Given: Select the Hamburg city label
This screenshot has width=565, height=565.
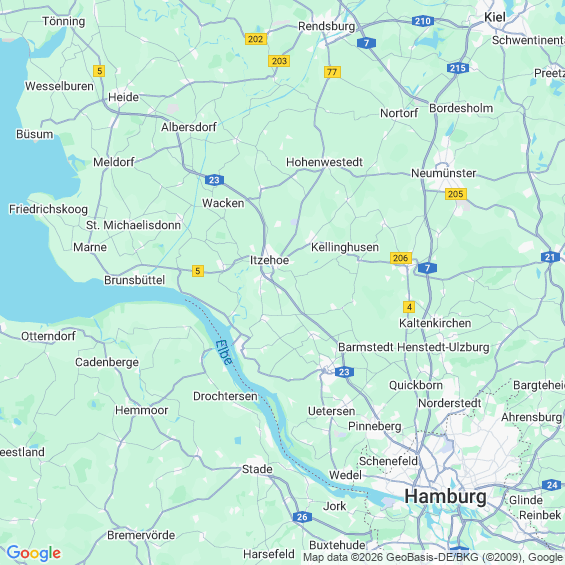Looking at the screenshot, I should click(445, 497).
